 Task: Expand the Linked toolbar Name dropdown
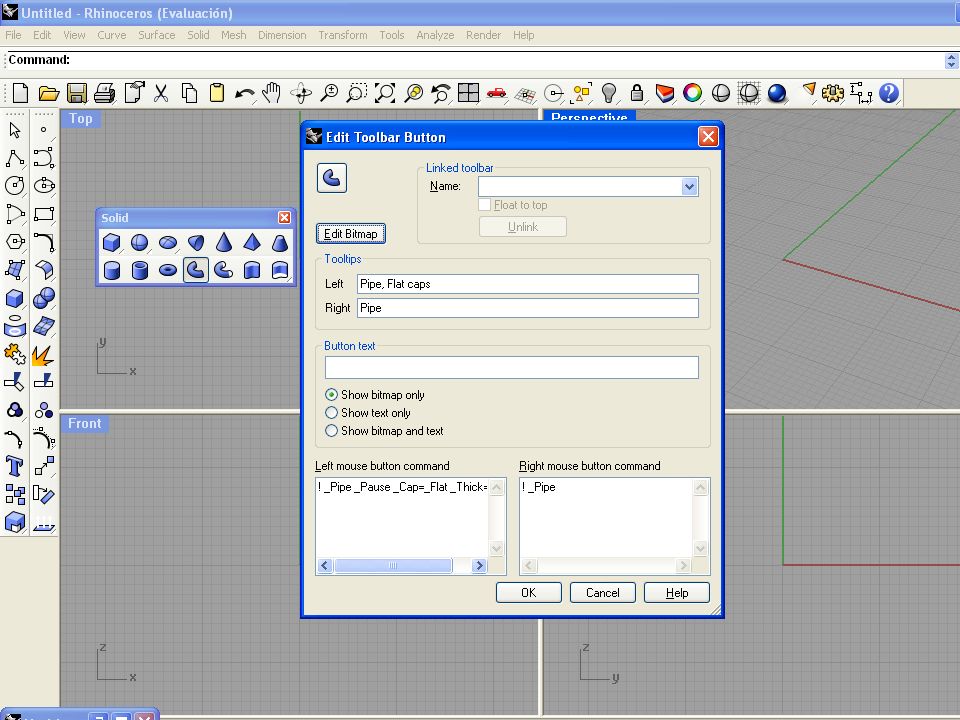(689, 187)
